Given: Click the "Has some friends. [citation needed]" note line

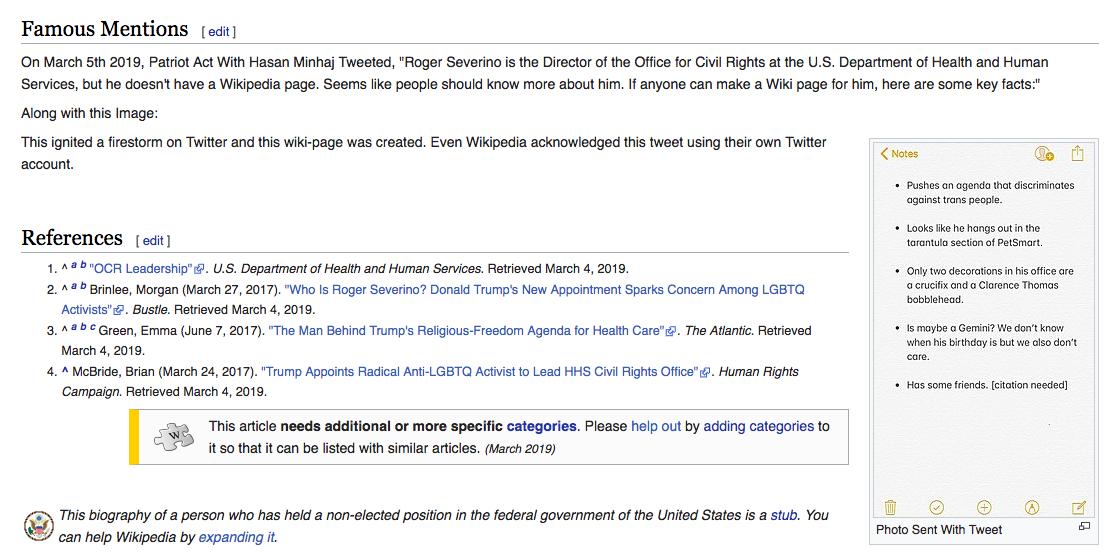Looking at the screenshot, I should pos(987,385).
